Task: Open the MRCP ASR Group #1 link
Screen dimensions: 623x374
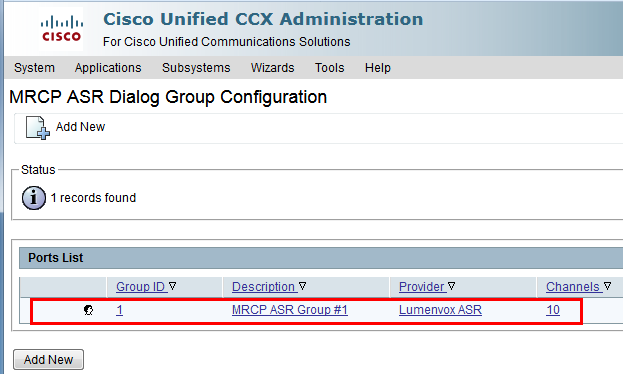Action: click(290, 310)
